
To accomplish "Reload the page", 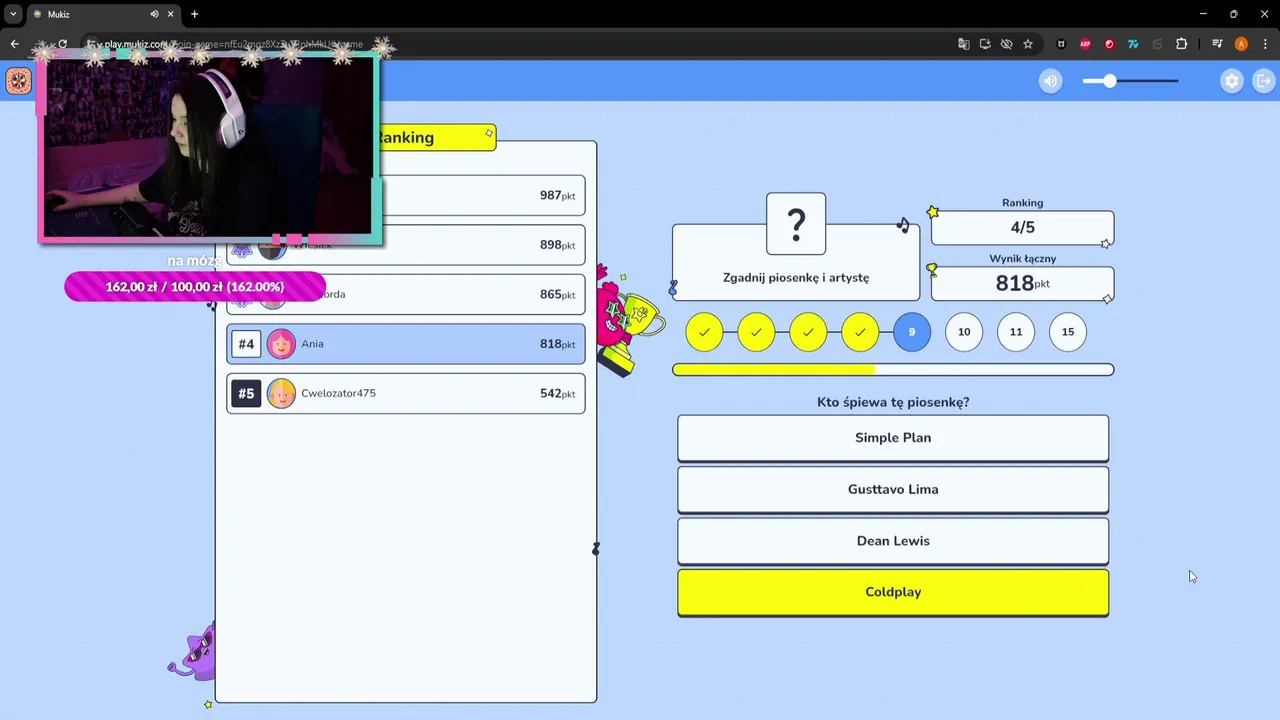I will click(x=62, y=44).
